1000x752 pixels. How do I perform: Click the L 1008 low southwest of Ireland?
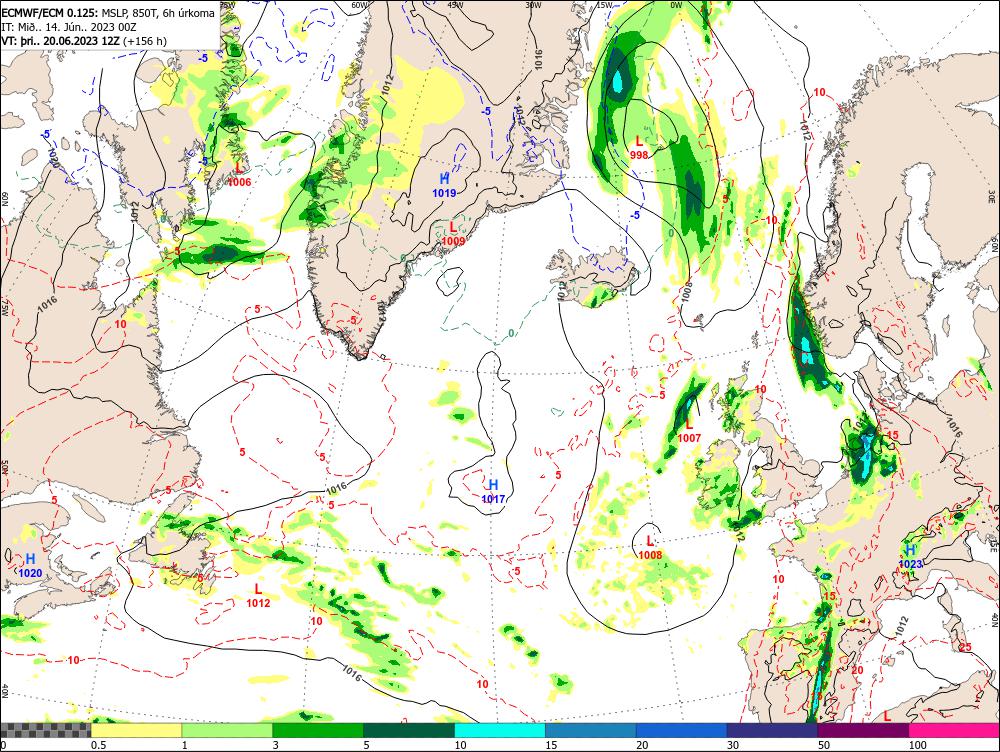pyautogui.click(x=650, y=548)
